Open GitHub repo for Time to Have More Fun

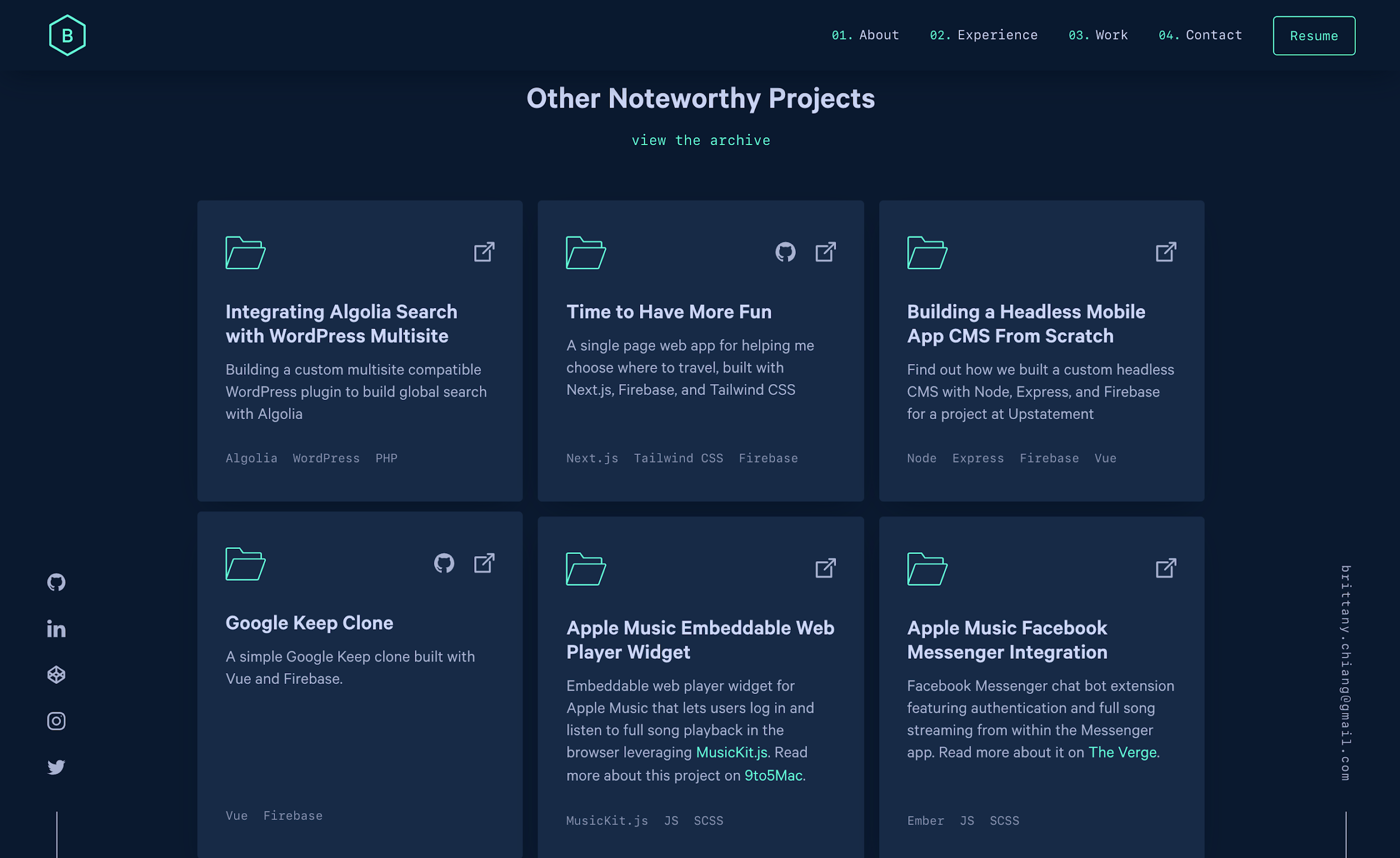785,251
